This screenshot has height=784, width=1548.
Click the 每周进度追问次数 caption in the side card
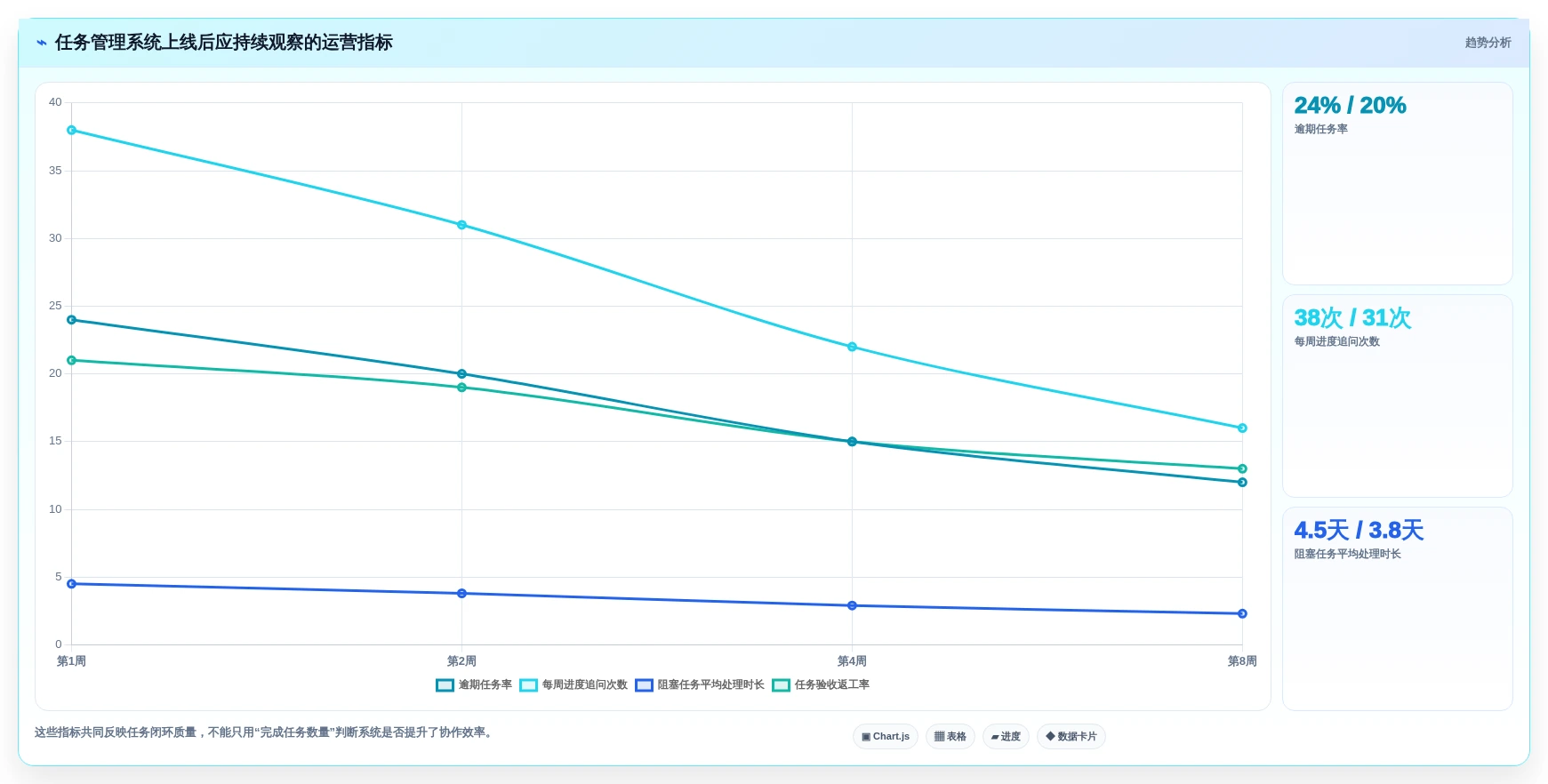click(x=1336, y=341)
